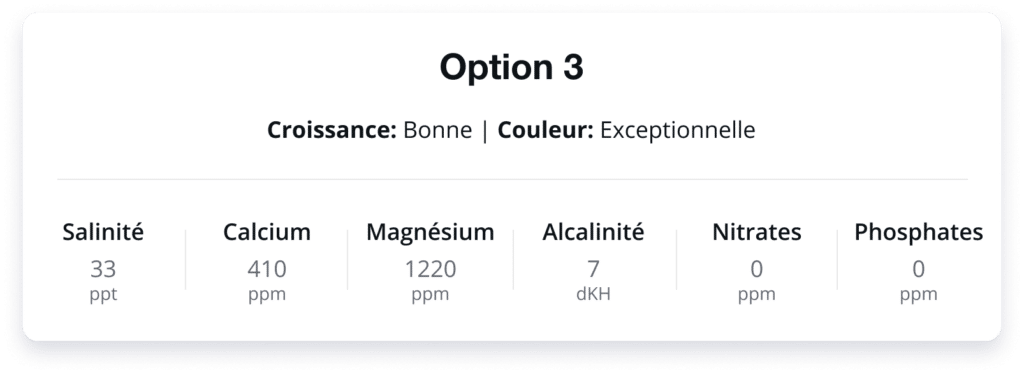Click the ppt unit under Salinité
The height and width of the screenshot is (374, 1024).
103,295
